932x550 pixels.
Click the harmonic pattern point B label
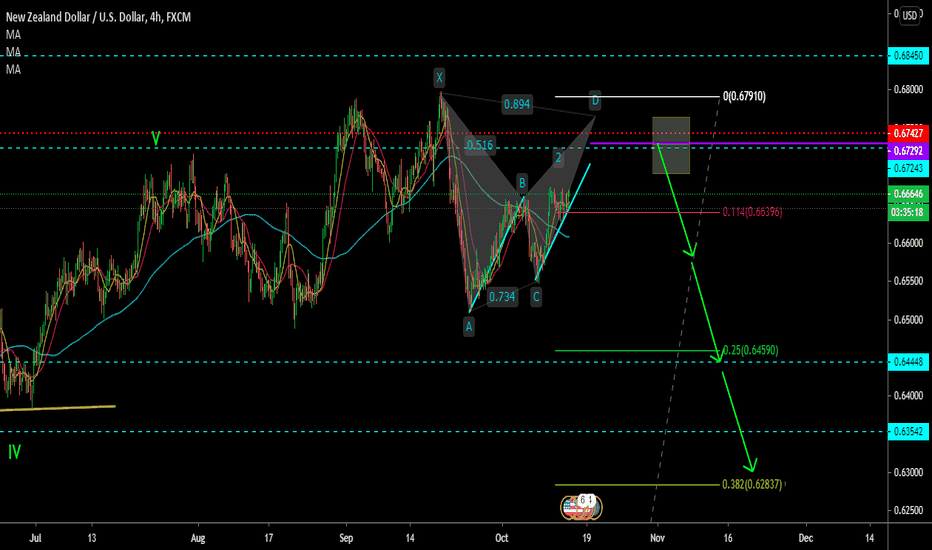click(521, 183)
